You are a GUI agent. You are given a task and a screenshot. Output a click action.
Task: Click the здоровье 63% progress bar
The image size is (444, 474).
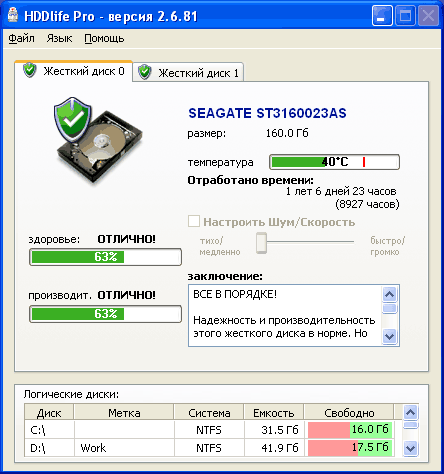pyautogui.click(x=105, y=257)
